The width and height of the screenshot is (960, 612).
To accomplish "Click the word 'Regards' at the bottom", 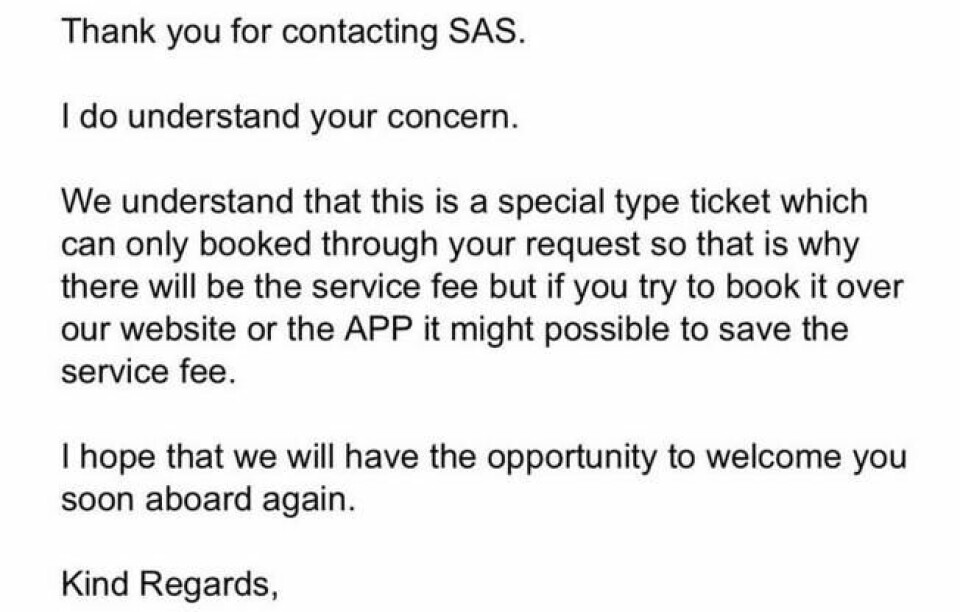I will point(205,584).
